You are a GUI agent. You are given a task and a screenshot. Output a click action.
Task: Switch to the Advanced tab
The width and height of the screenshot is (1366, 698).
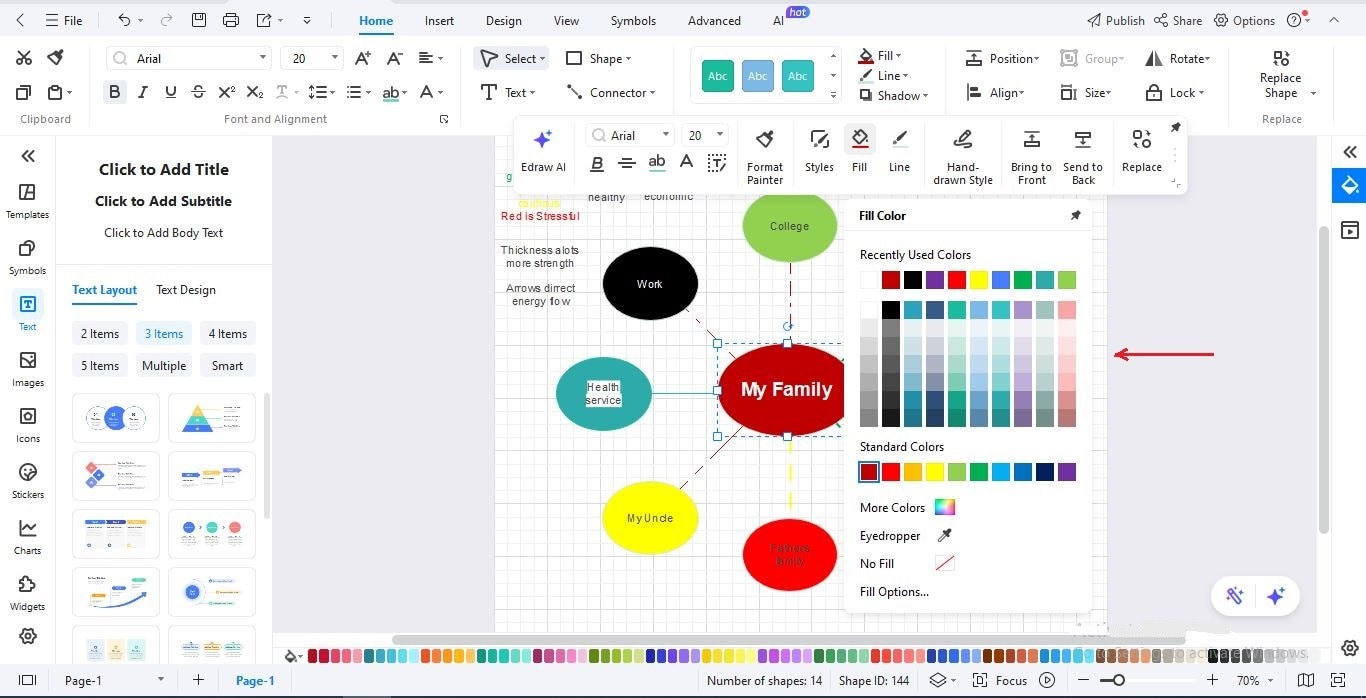point(714,20)
